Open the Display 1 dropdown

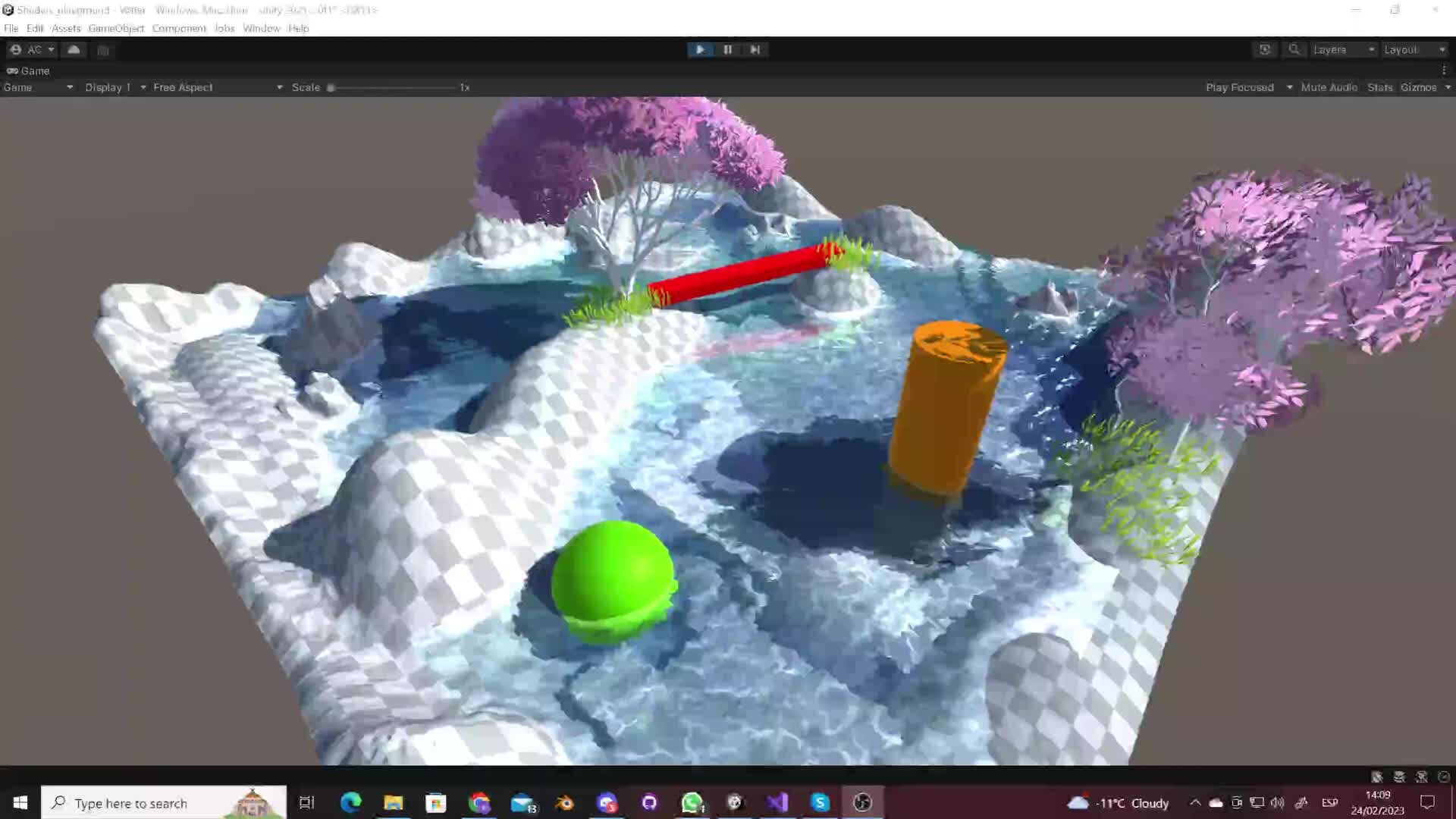pos(115,87)
